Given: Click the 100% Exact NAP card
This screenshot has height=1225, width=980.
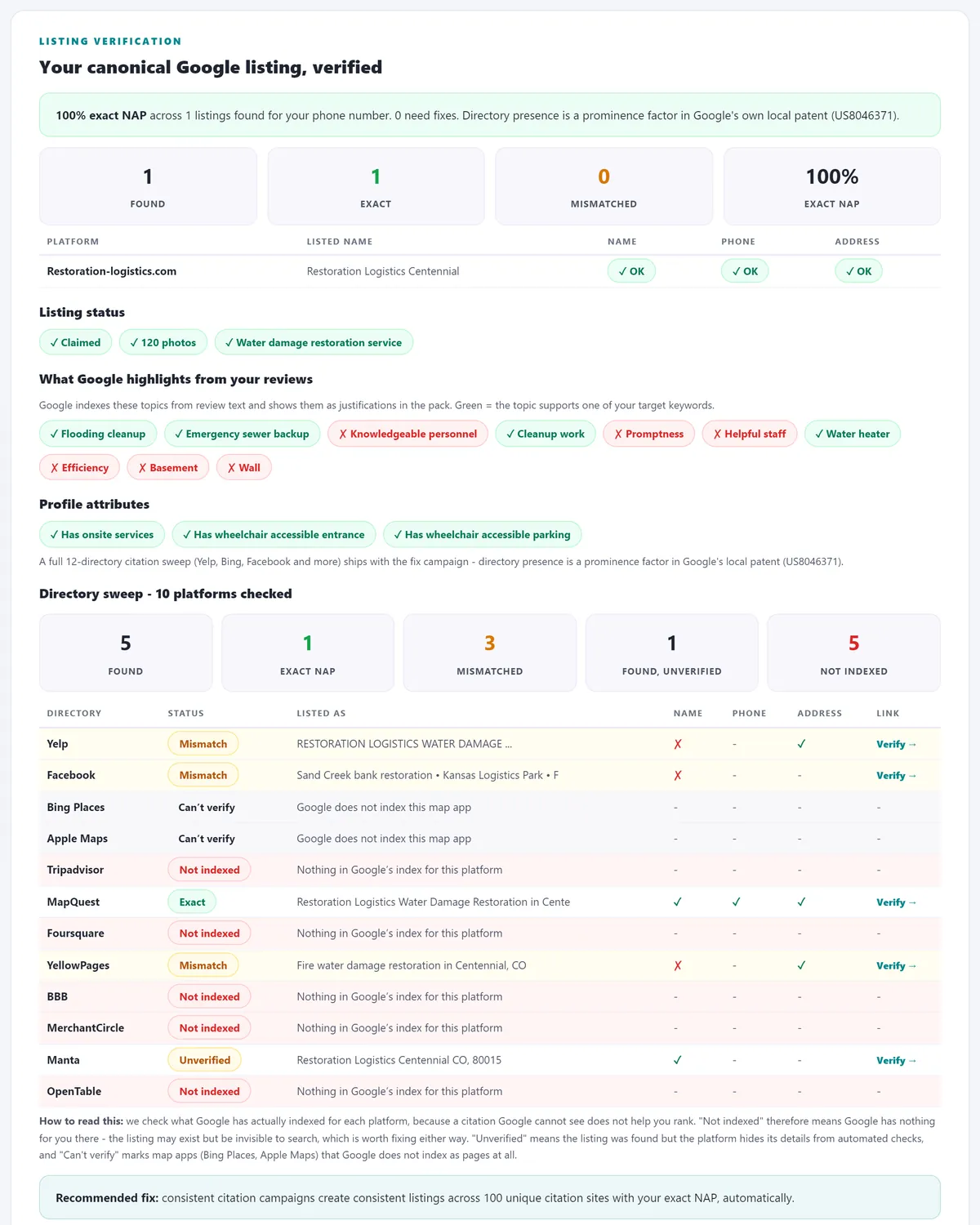Looking at the screenshot, I should 832,186.
